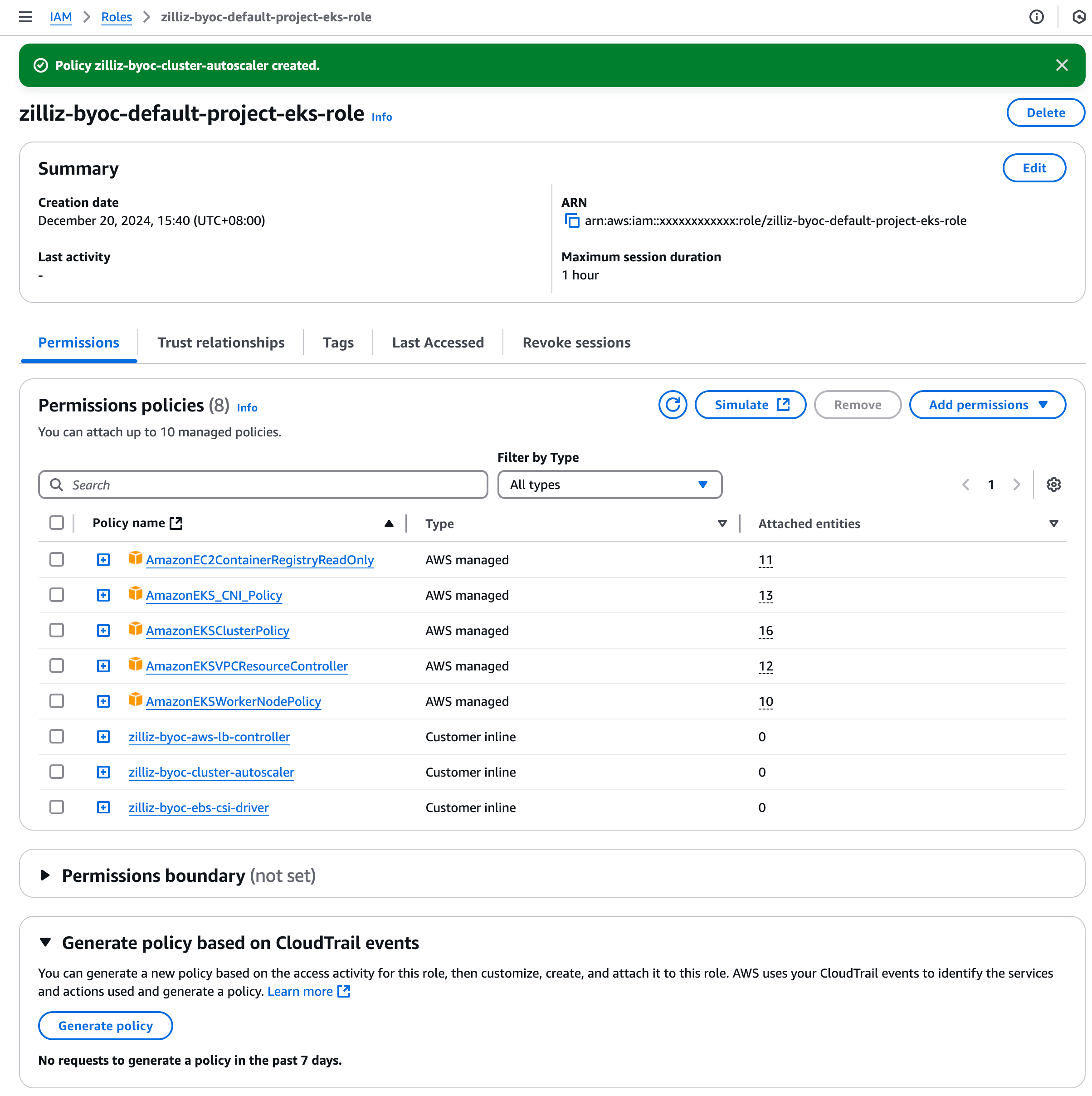Viewport: 1092px width, 1096px height.
Task: Select all policies with header checkbox
Action: [x=57, y=523]
